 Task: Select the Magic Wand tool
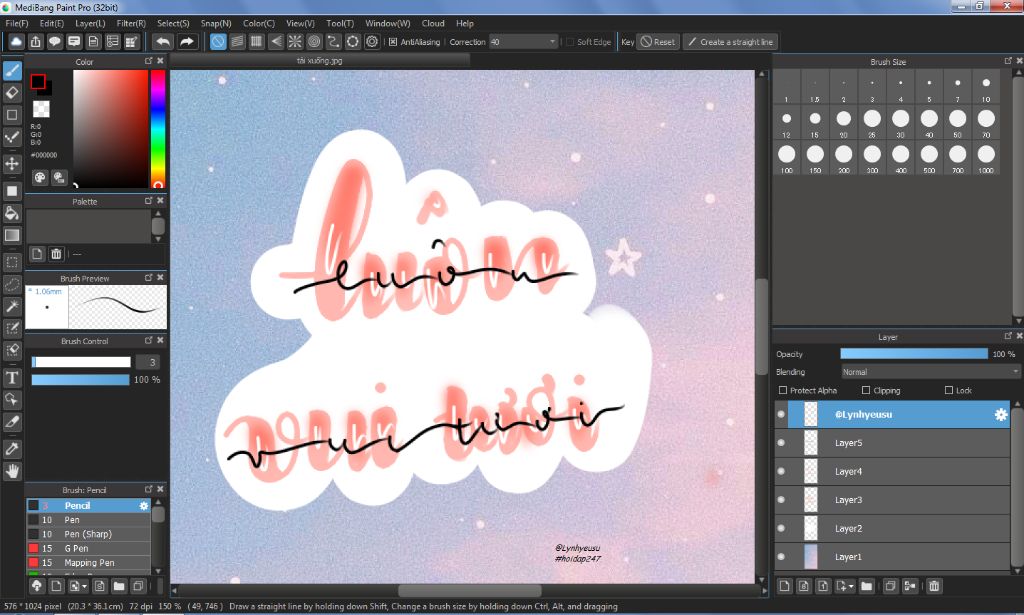[12, 306]
